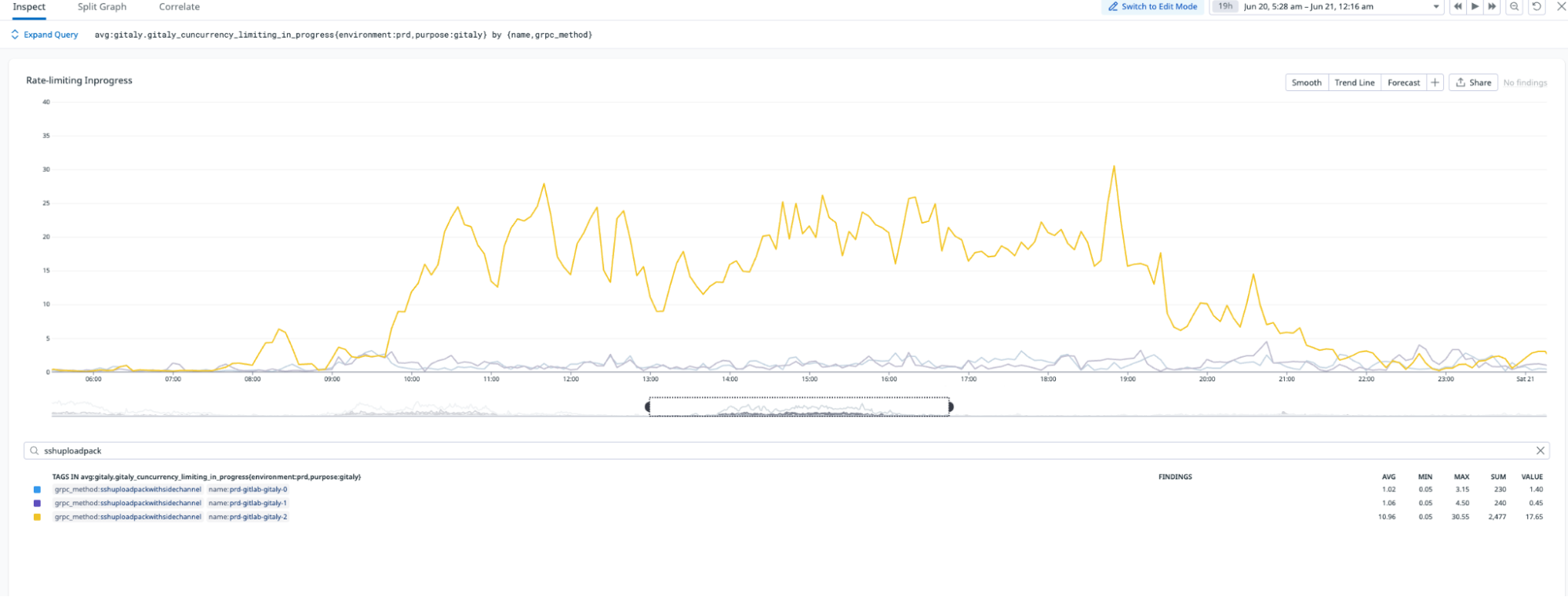The width and height of the screenshot is (1568, 597).
Task: Switch to the Split Graph tab
Action: tap(102, 7)
